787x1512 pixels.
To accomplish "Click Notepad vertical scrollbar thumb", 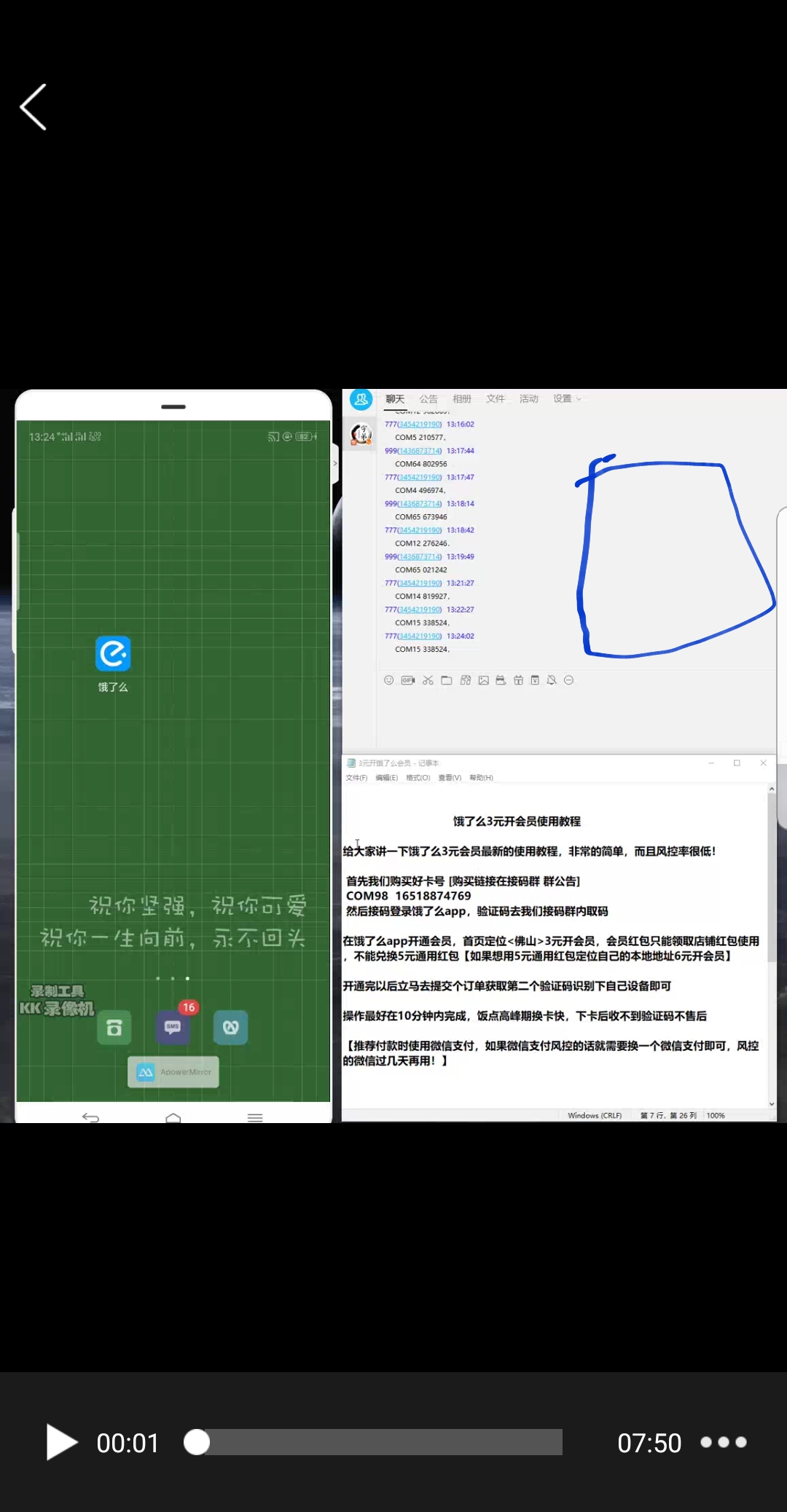I will (x=772, y=878).
